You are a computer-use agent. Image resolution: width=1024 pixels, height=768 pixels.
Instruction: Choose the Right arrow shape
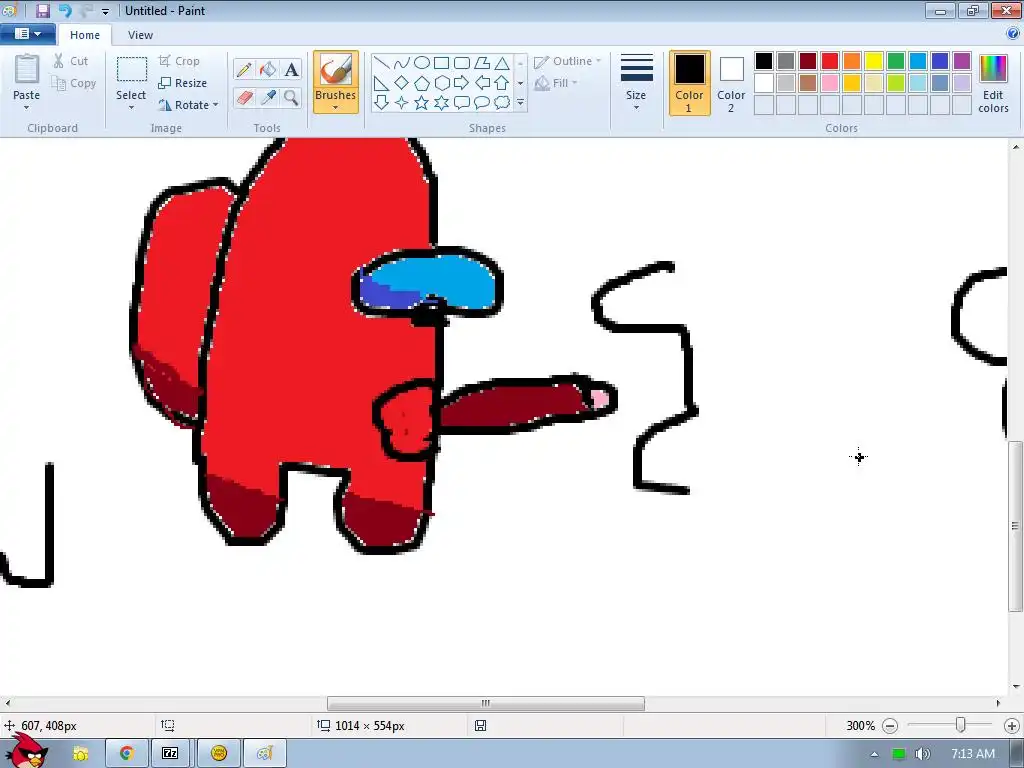click(462, 83)
